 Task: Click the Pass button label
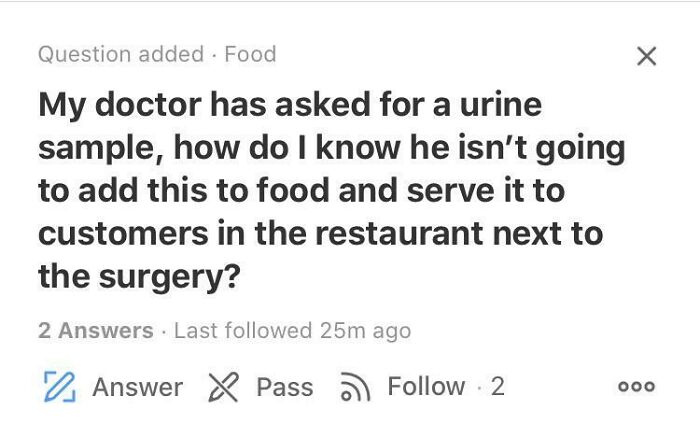[x=285, y=387]
